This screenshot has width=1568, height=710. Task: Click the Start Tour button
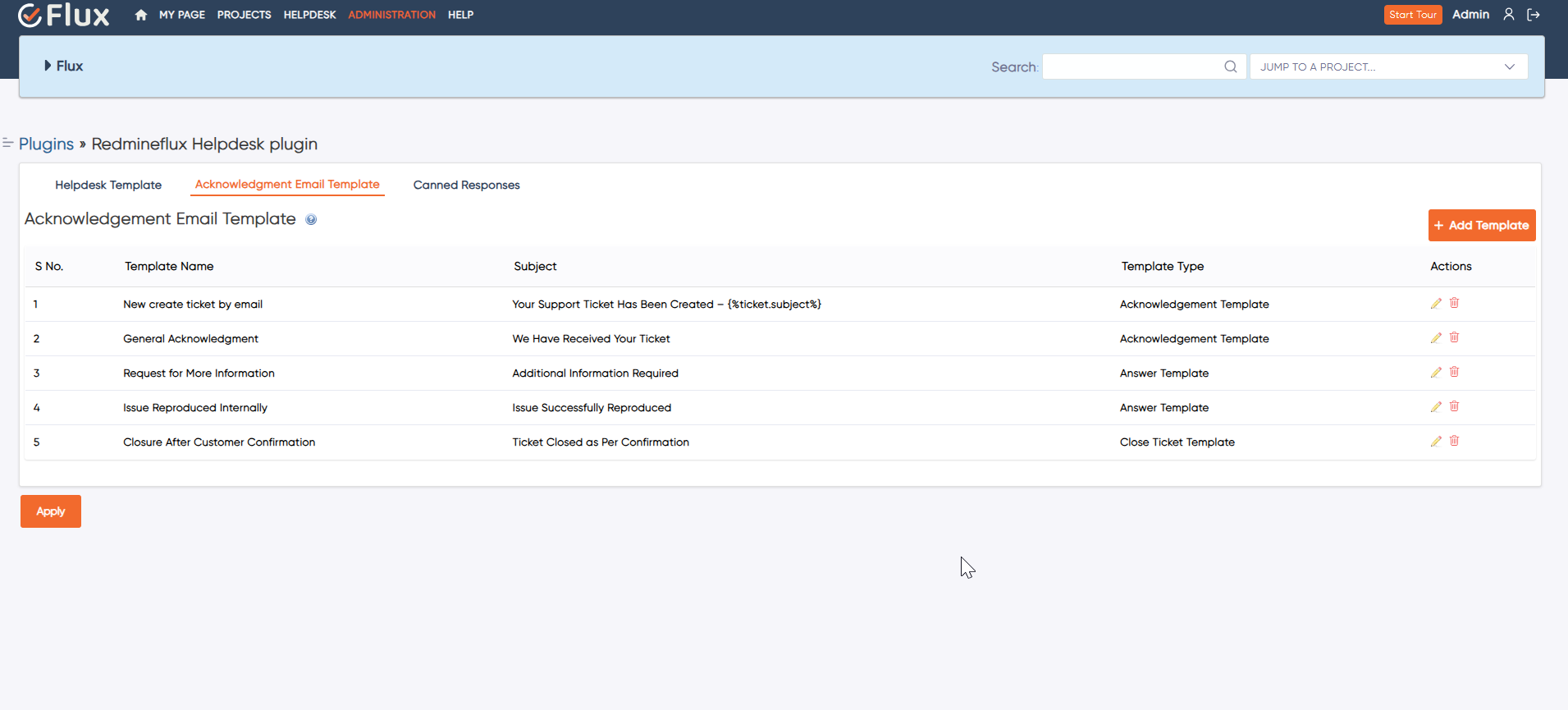pyautogui.click(x=1412, y=15)
